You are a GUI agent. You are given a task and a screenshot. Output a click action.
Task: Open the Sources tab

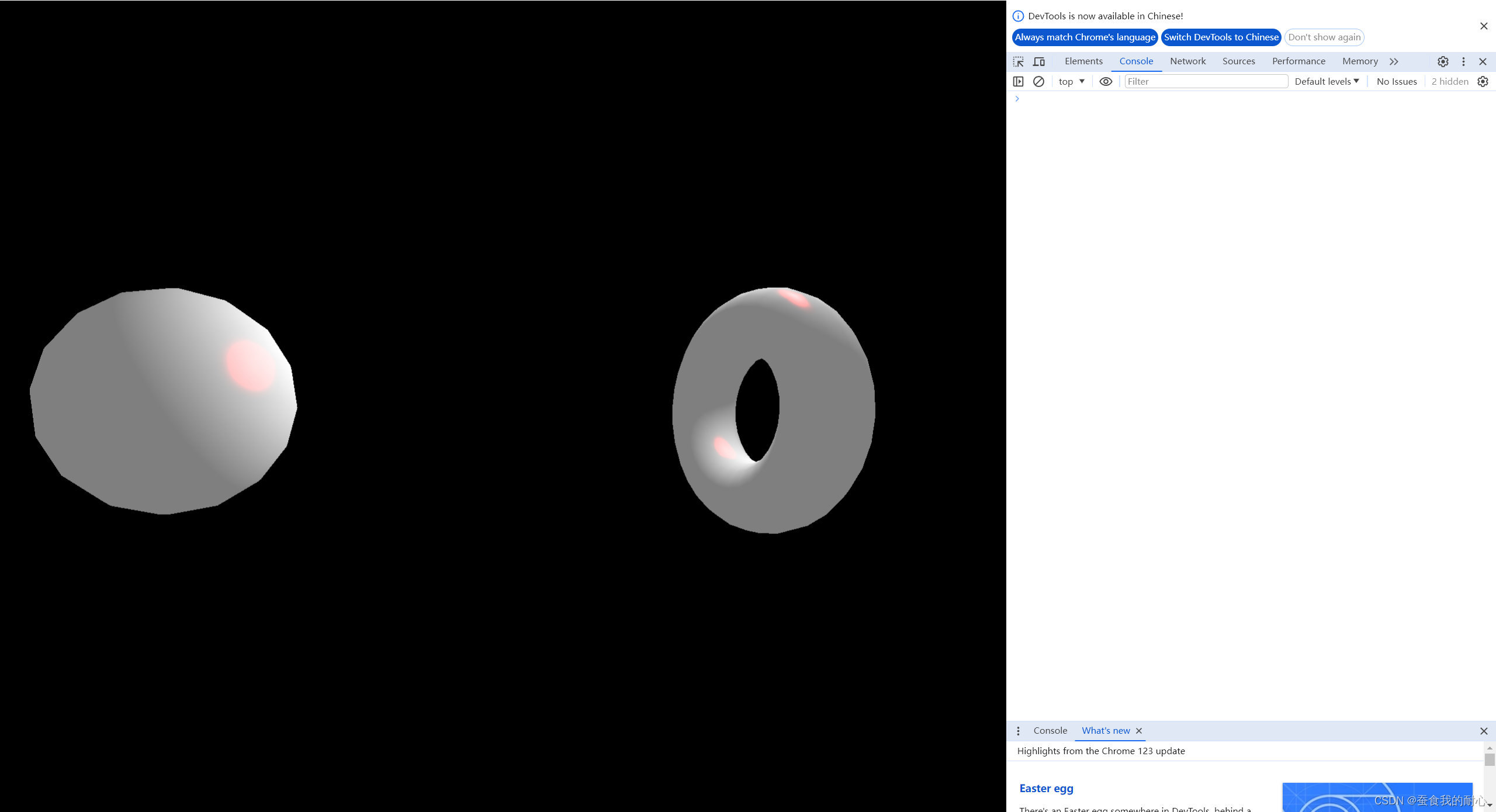point(1238,61)
